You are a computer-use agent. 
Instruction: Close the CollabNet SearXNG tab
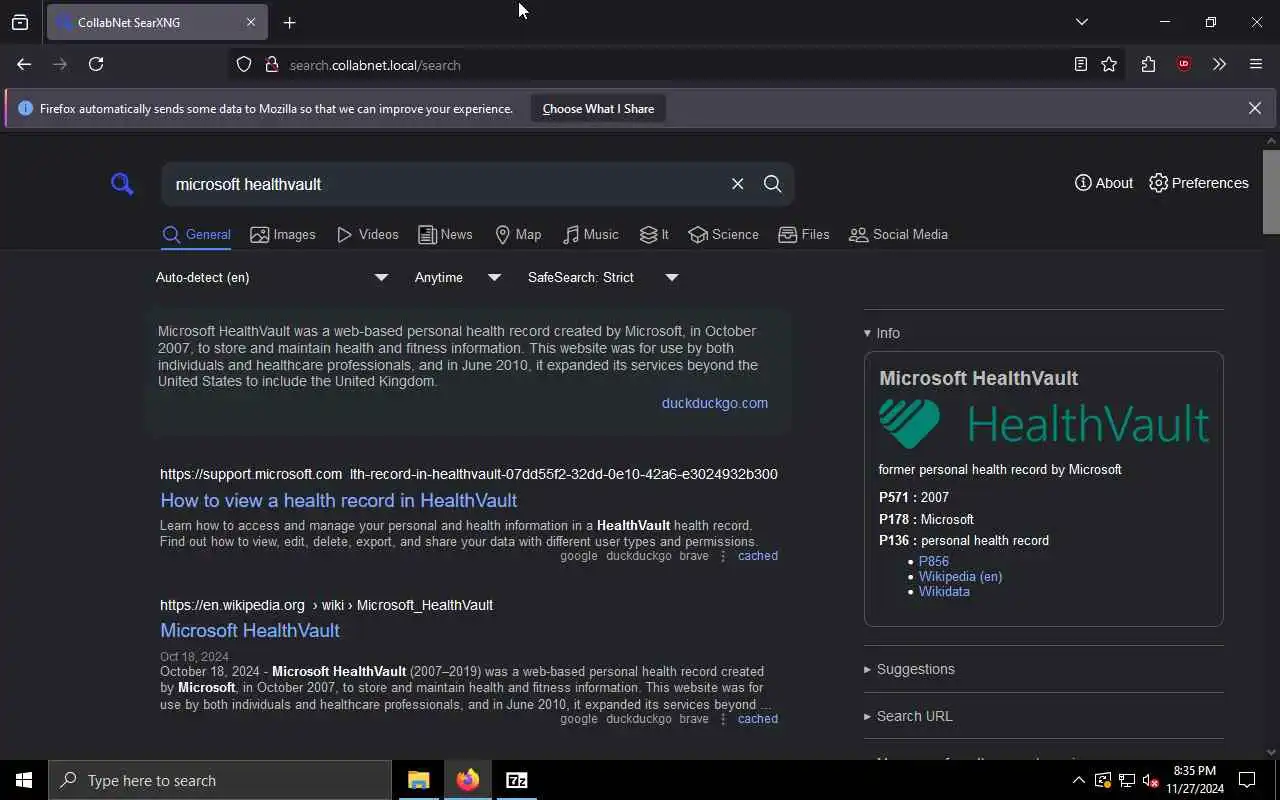[x=251, y=22]
